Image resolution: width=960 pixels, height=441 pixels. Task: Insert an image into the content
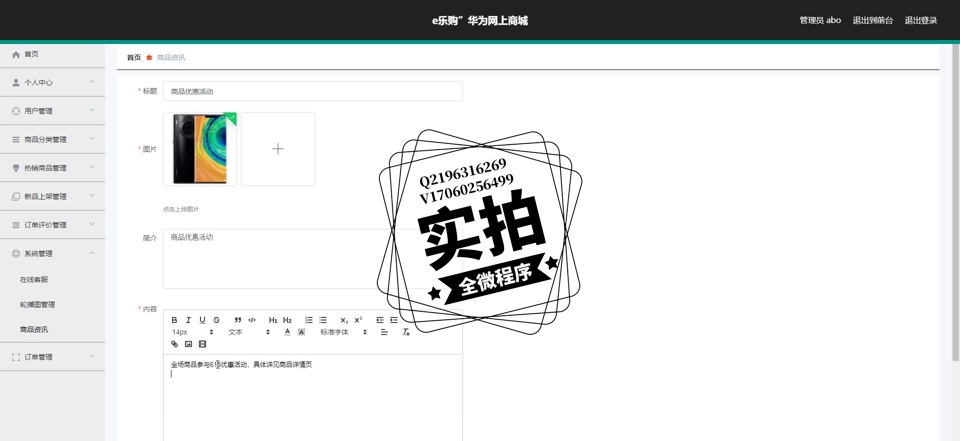pos(189,344)
